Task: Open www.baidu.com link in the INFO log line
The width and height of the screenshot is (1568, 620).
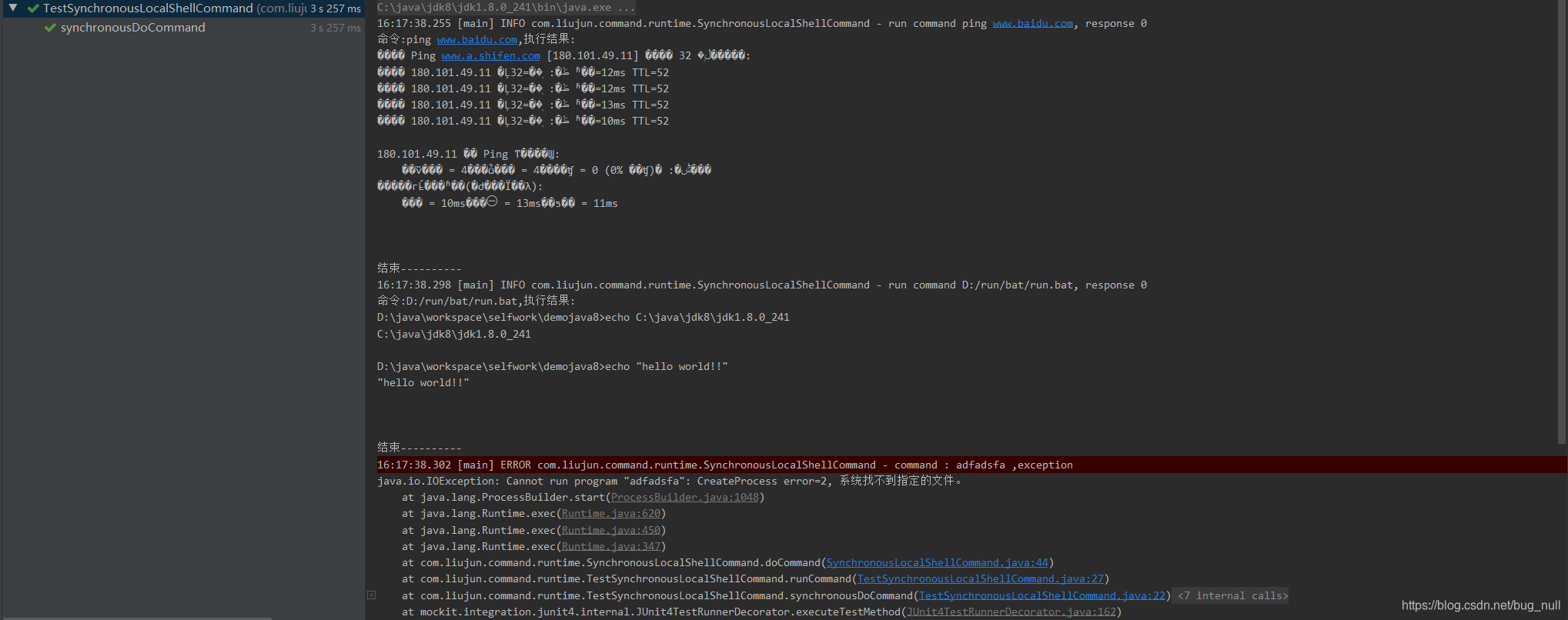Action: coord(1032,24)
